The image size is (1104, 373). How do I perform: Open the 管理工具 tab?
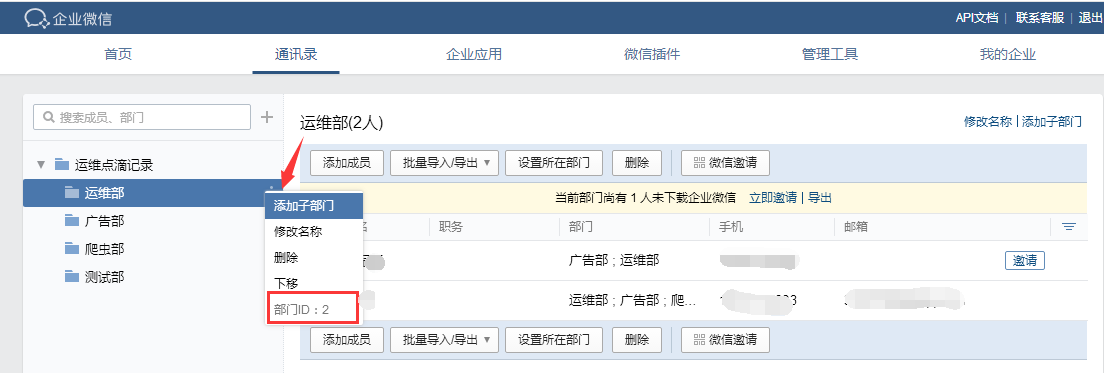coord(829,54)
